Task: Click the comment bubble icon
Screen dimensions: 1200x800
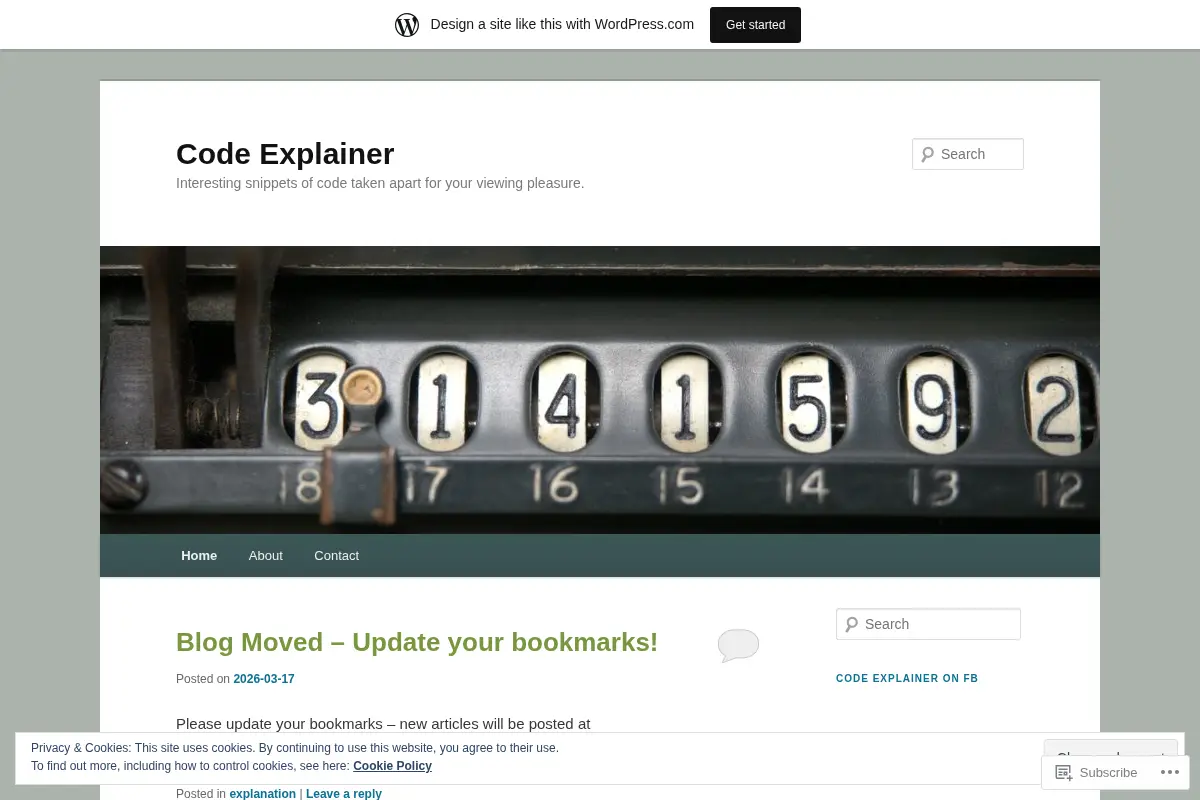Action: coord(738,645)
